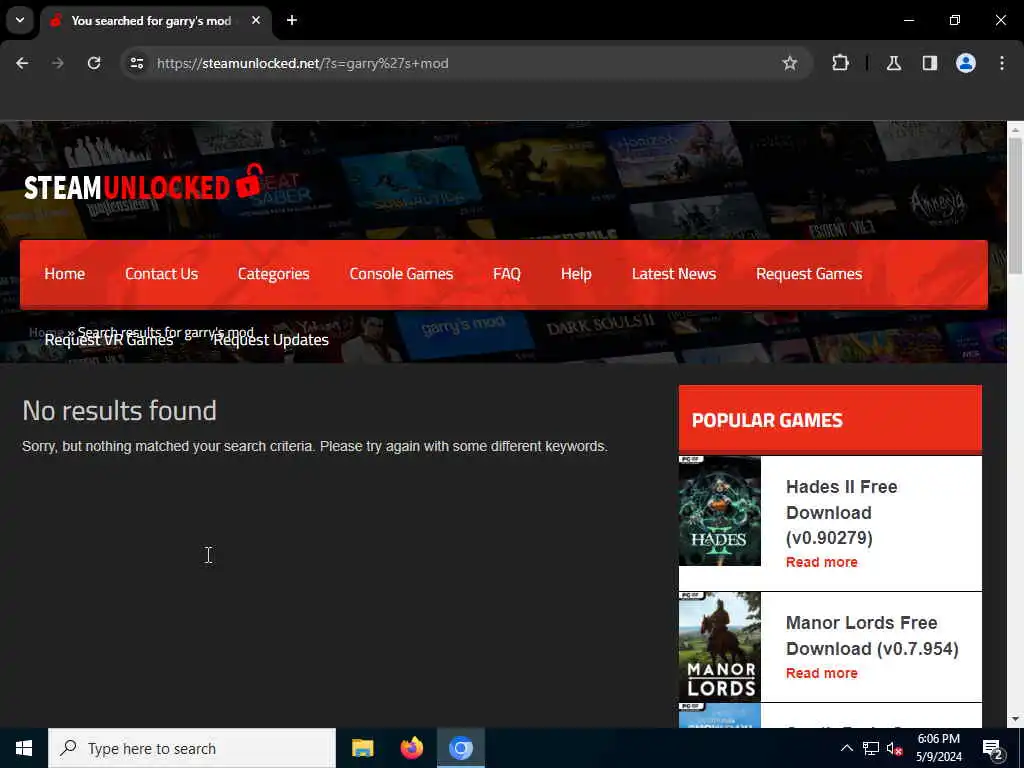The width and height of the screenshot is (1024, 768).
Task: Click the browser forward arrow
Action: pyautogui.click(x=58, y=63)
